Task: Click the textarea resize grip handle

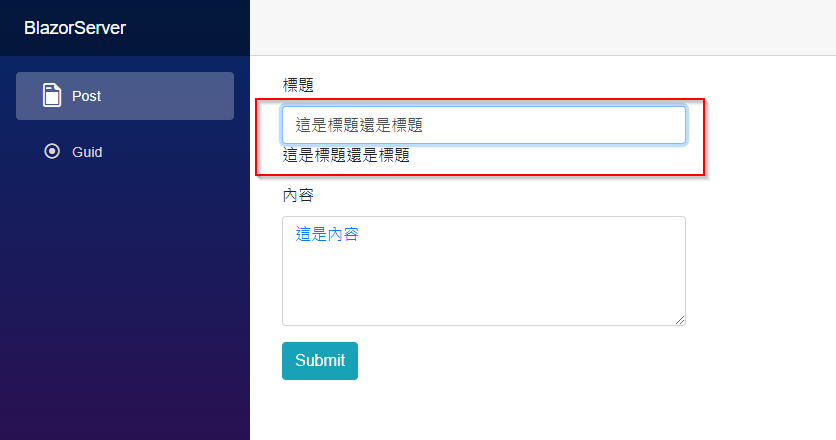Action: point(680,319)
